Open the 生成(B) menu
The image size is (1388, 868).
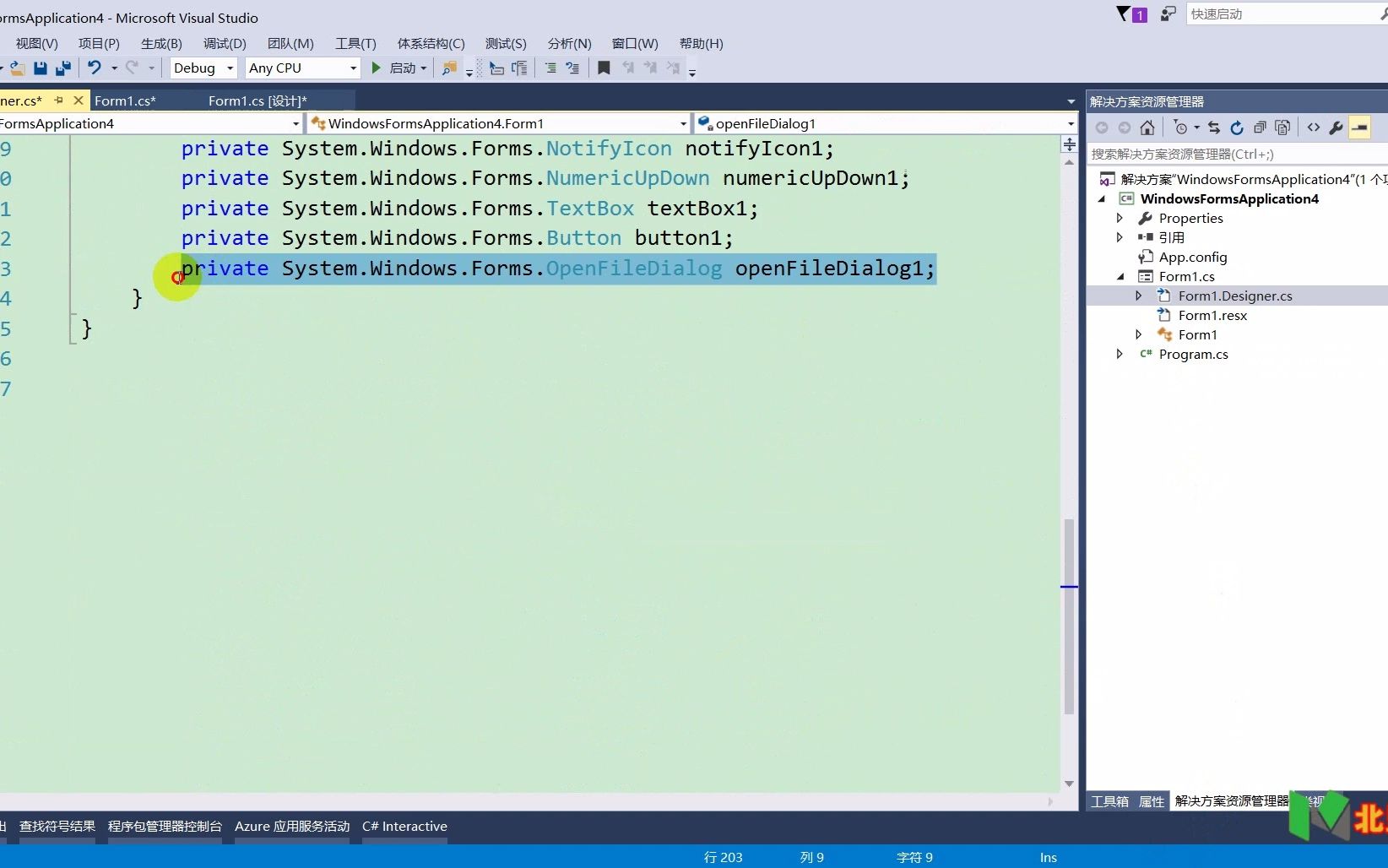[161, 44]
